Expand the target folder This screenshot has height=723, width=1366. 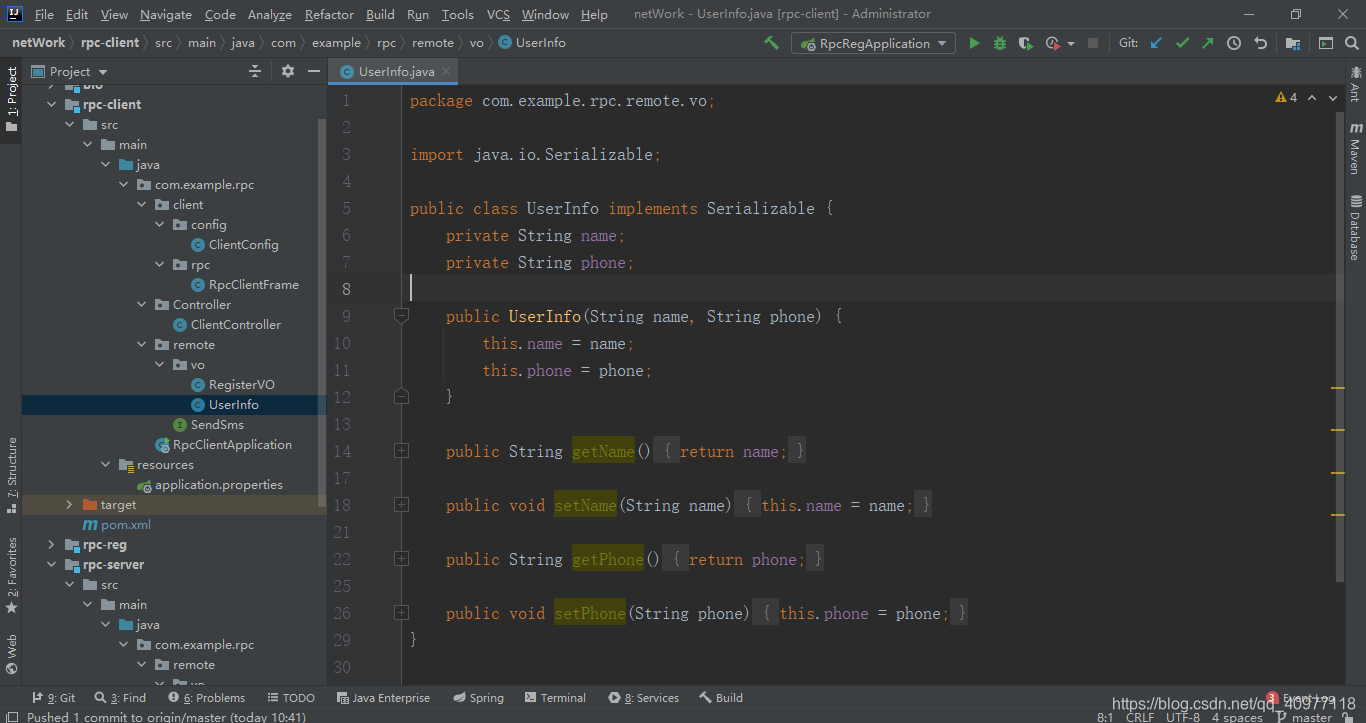69,504
